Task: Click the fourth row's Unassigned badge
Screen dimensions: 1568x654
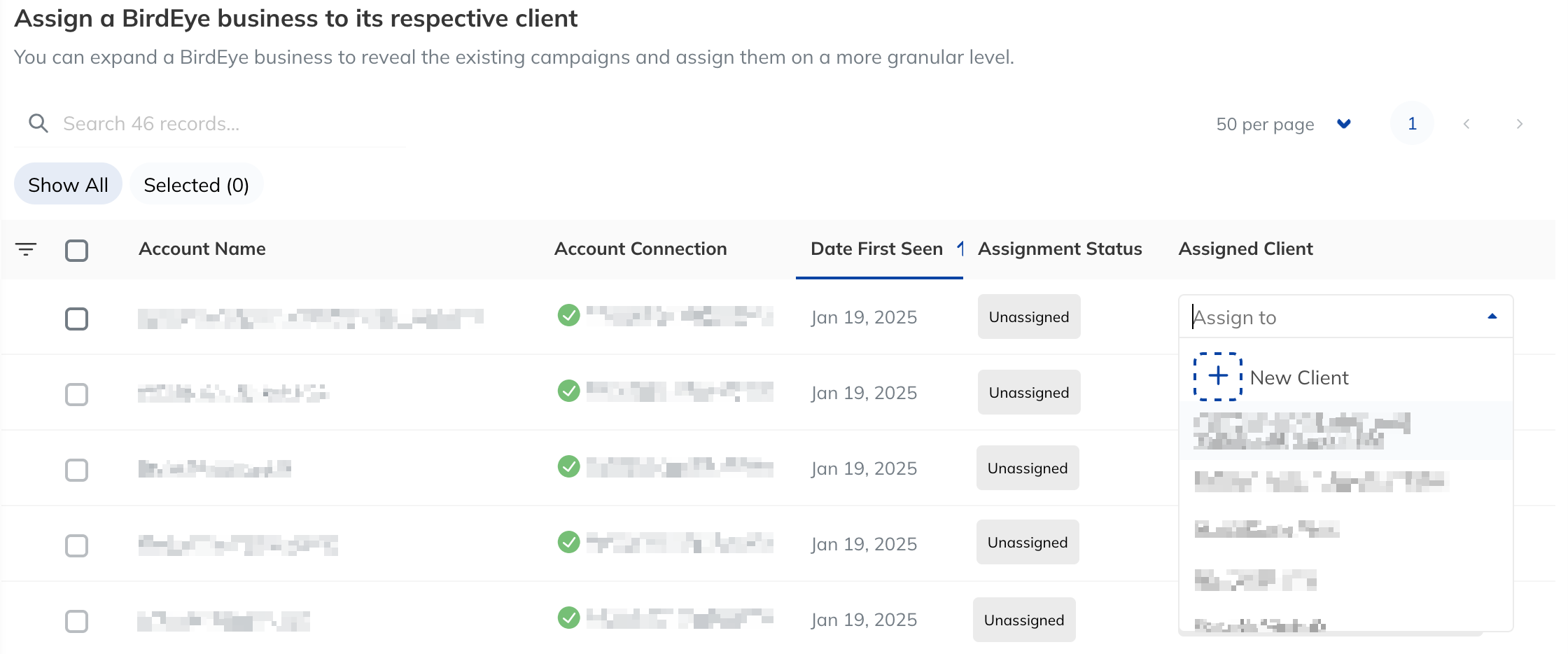Action: pyautogui.click(x=1028, y=542)
